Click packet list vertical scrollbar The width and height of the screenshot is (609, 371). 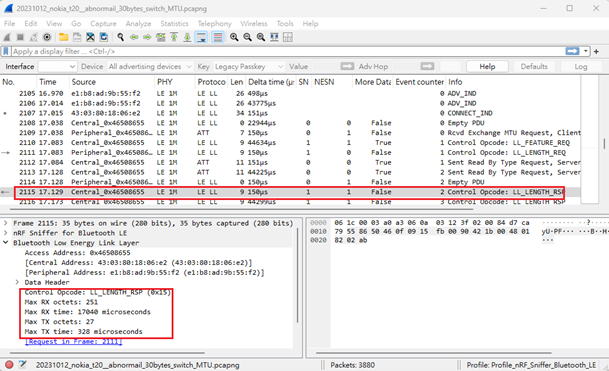point(604,143)
